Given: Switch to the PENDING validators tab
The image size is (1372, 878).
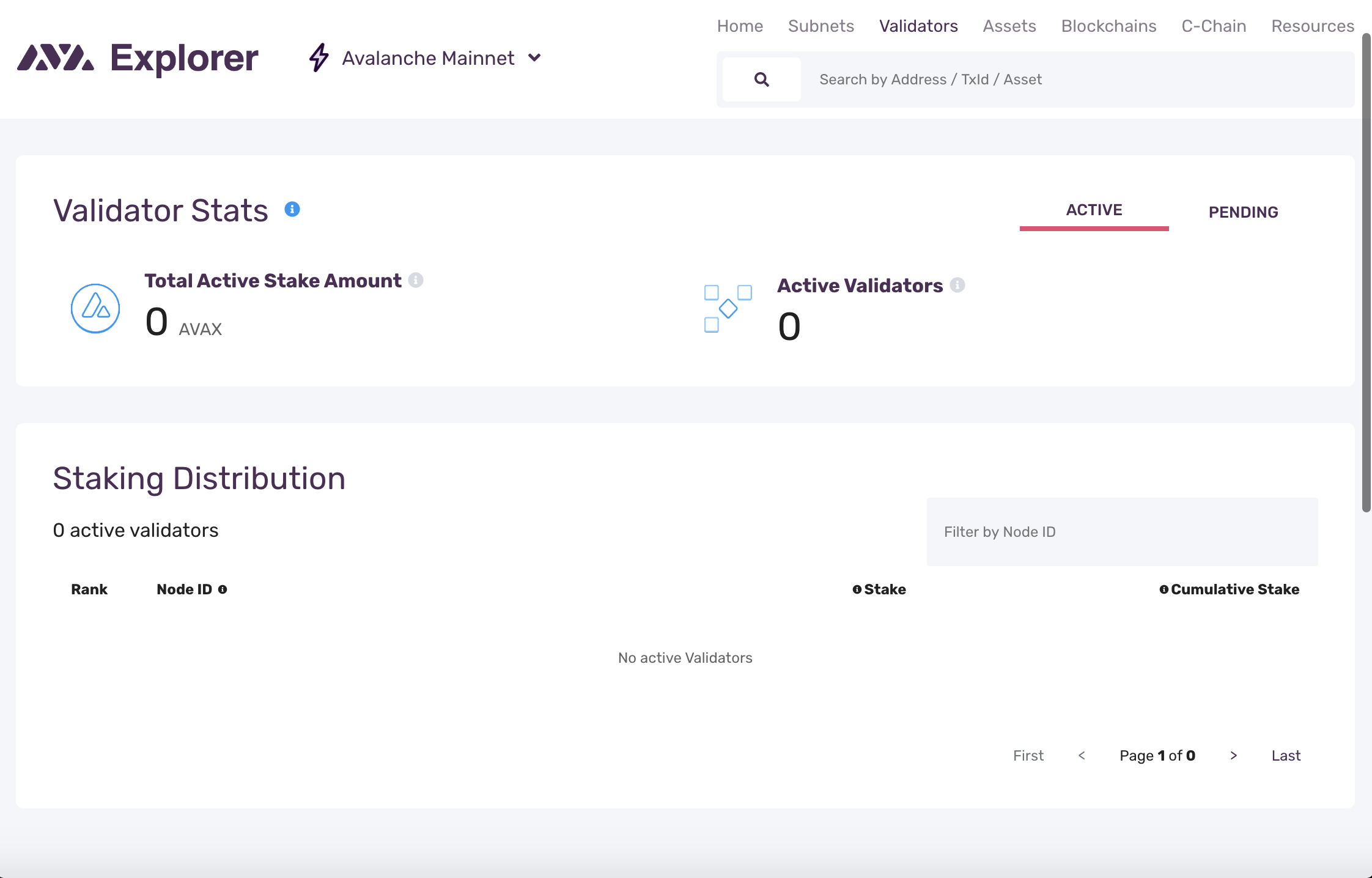Looking at the screenshot, I should pos(1242,212).
